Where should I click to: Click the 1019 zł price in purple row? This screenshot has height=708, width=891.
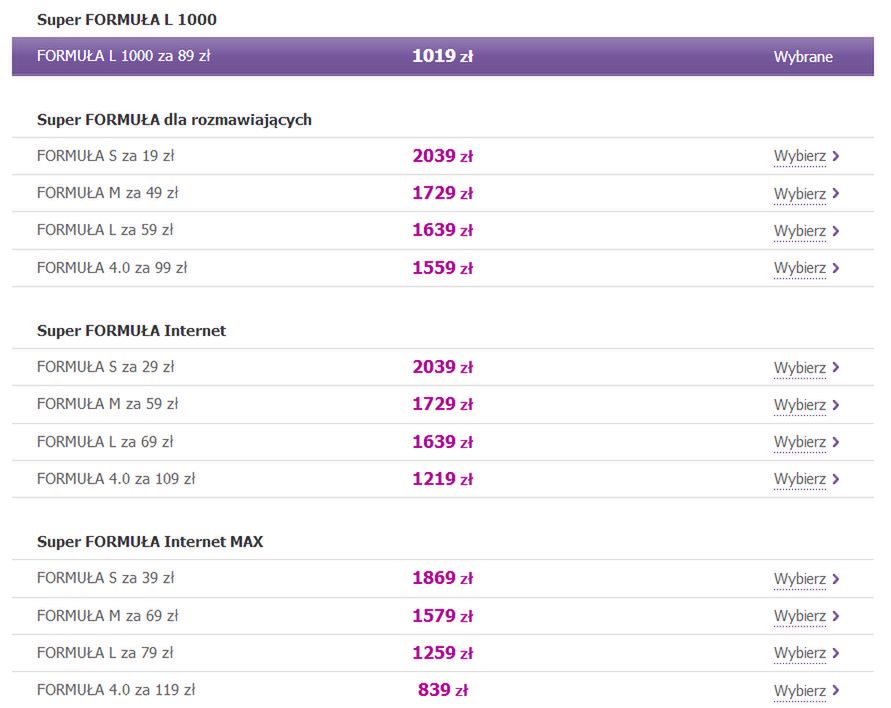click(x=442, y=57)
